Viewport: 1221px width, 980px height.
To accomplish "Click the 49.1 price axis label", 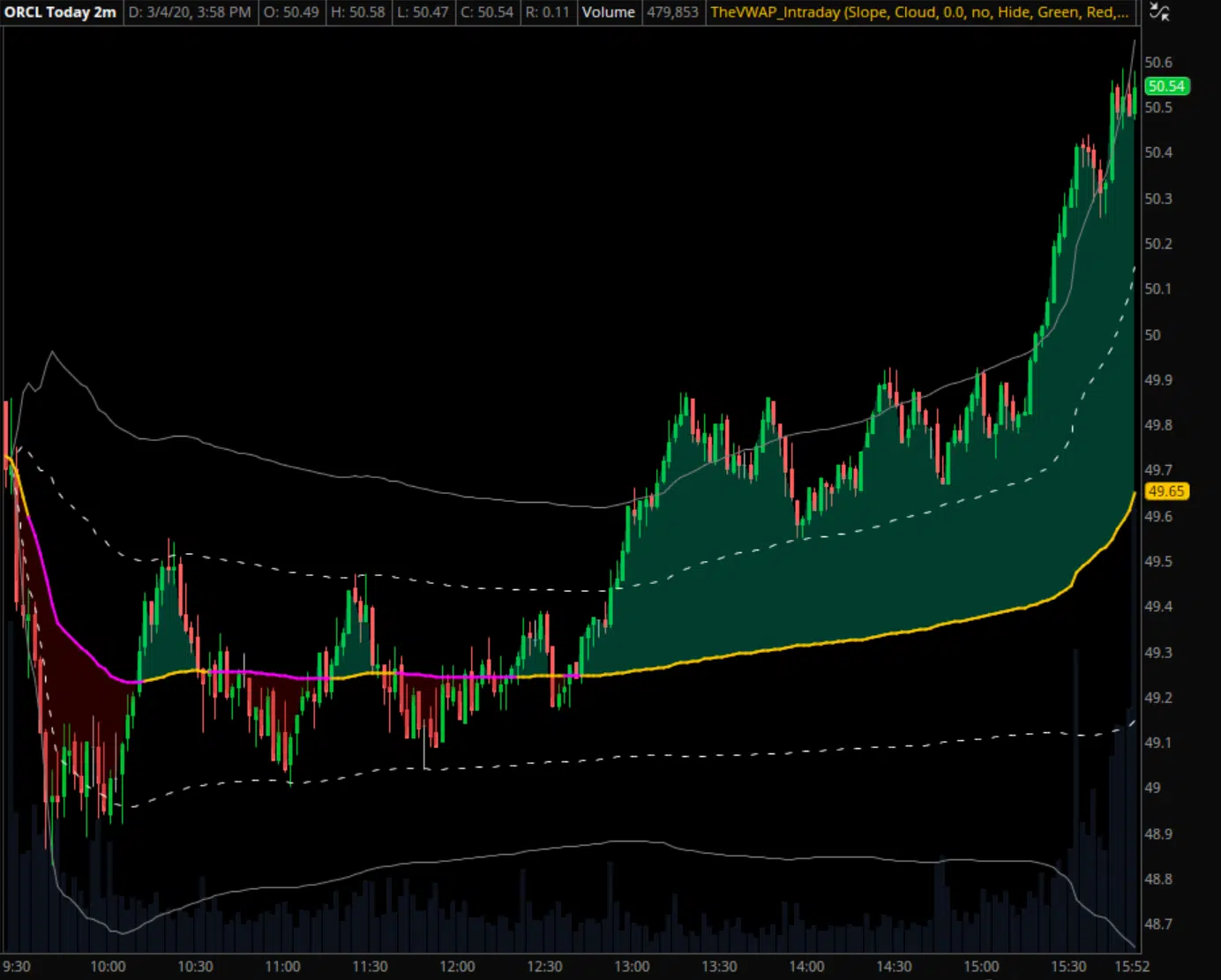I will click(x=1158, y=742).
